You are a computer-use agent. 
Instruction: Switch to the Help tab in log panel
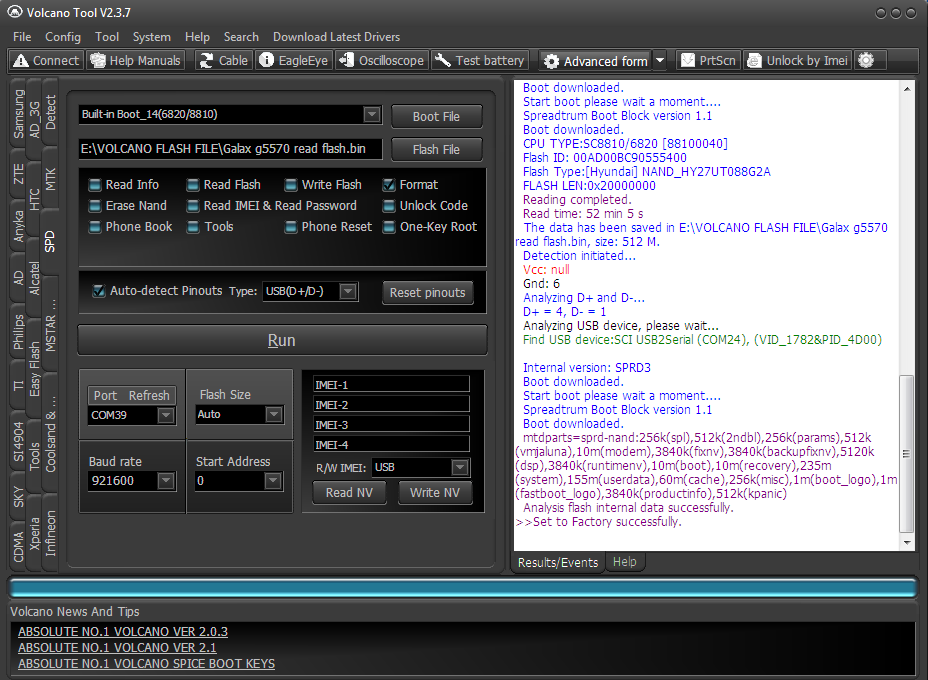[624, 562]
